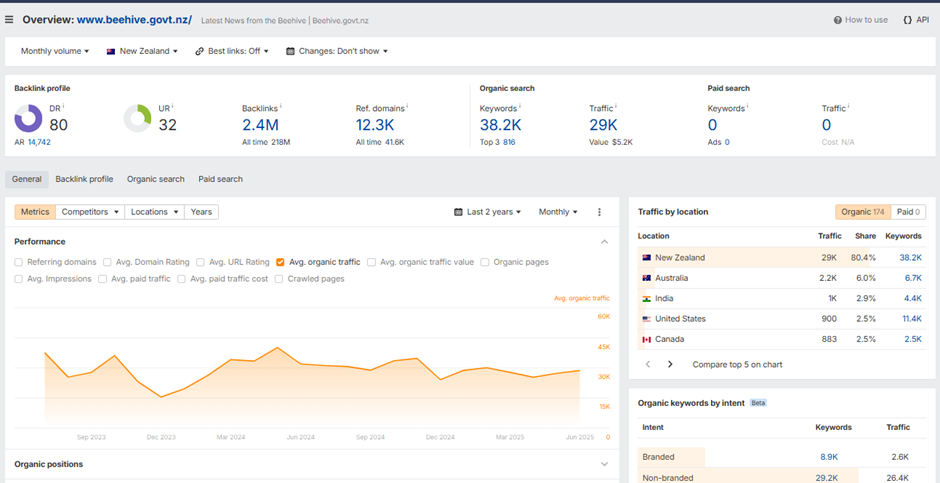
Task: Click the India flag row icon
Action: tap(646, 298)
